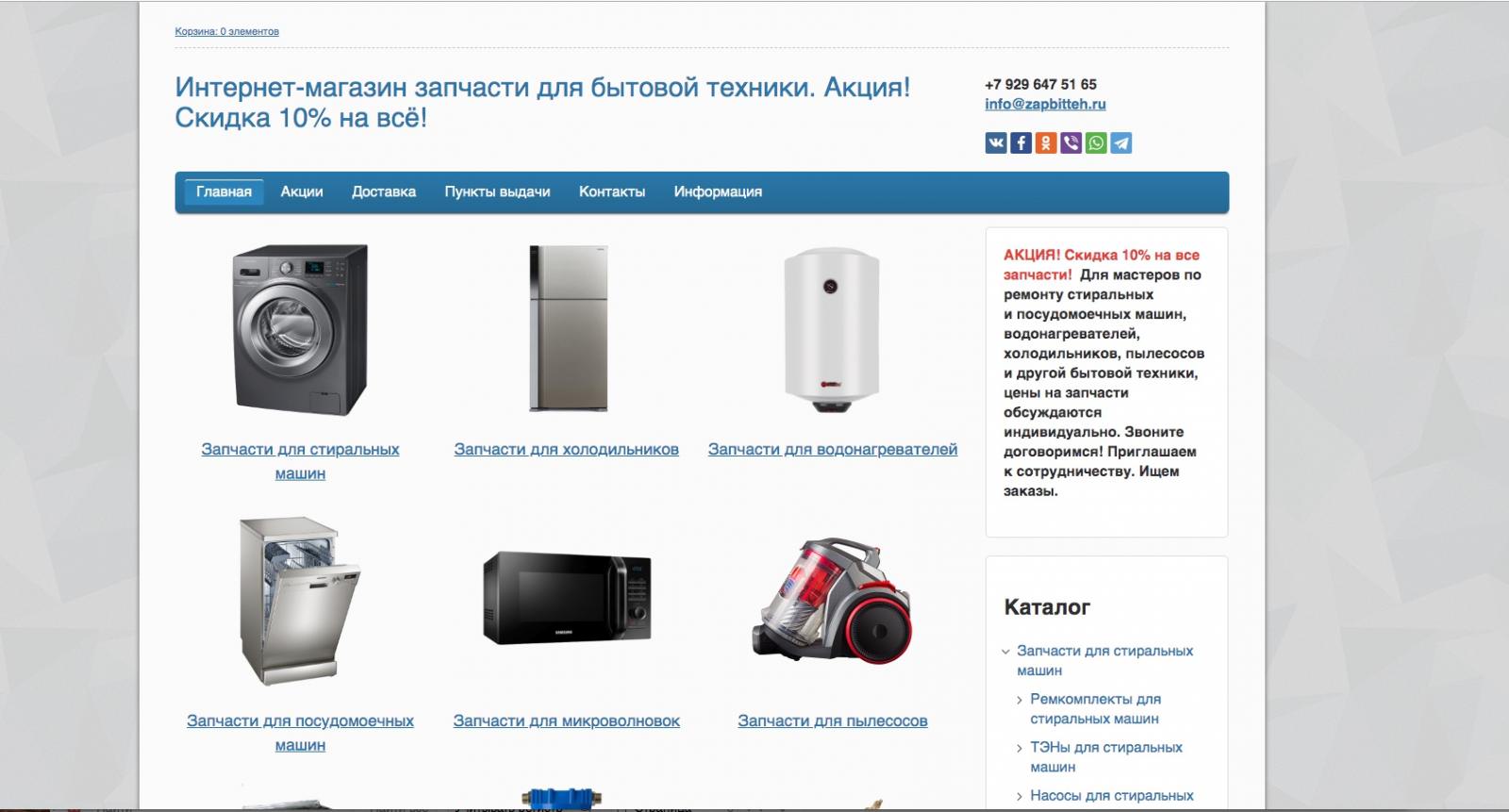Expand Ремкомплекты для стиральных машин chevron
The width and height of the screenshot is (1509, 812).
pyautogui.click(x=1020, y=700)
